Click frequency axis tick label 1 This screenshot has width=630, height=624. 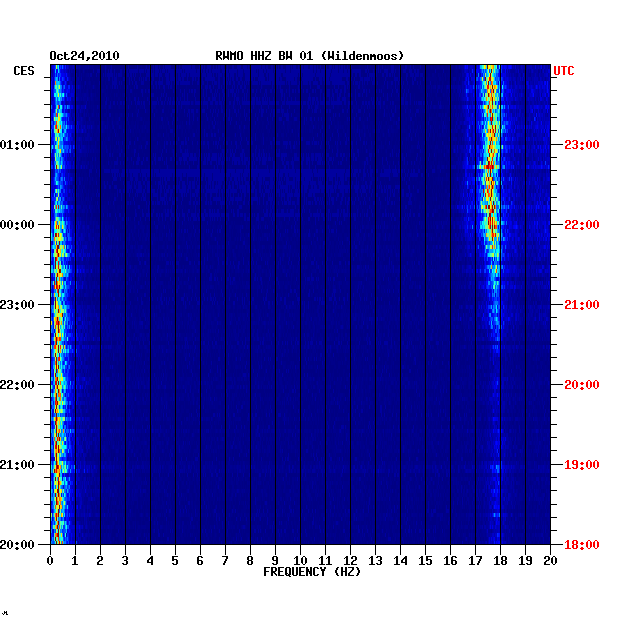pyautogui.click(x=75, y=561)
